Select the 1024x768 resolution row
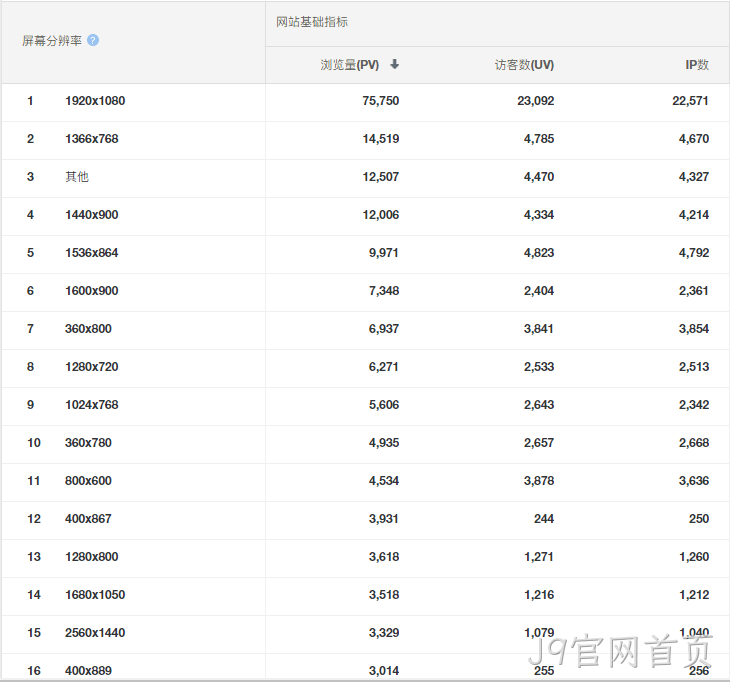The width and height of the screenshot is (730, 682). point(365,405)
